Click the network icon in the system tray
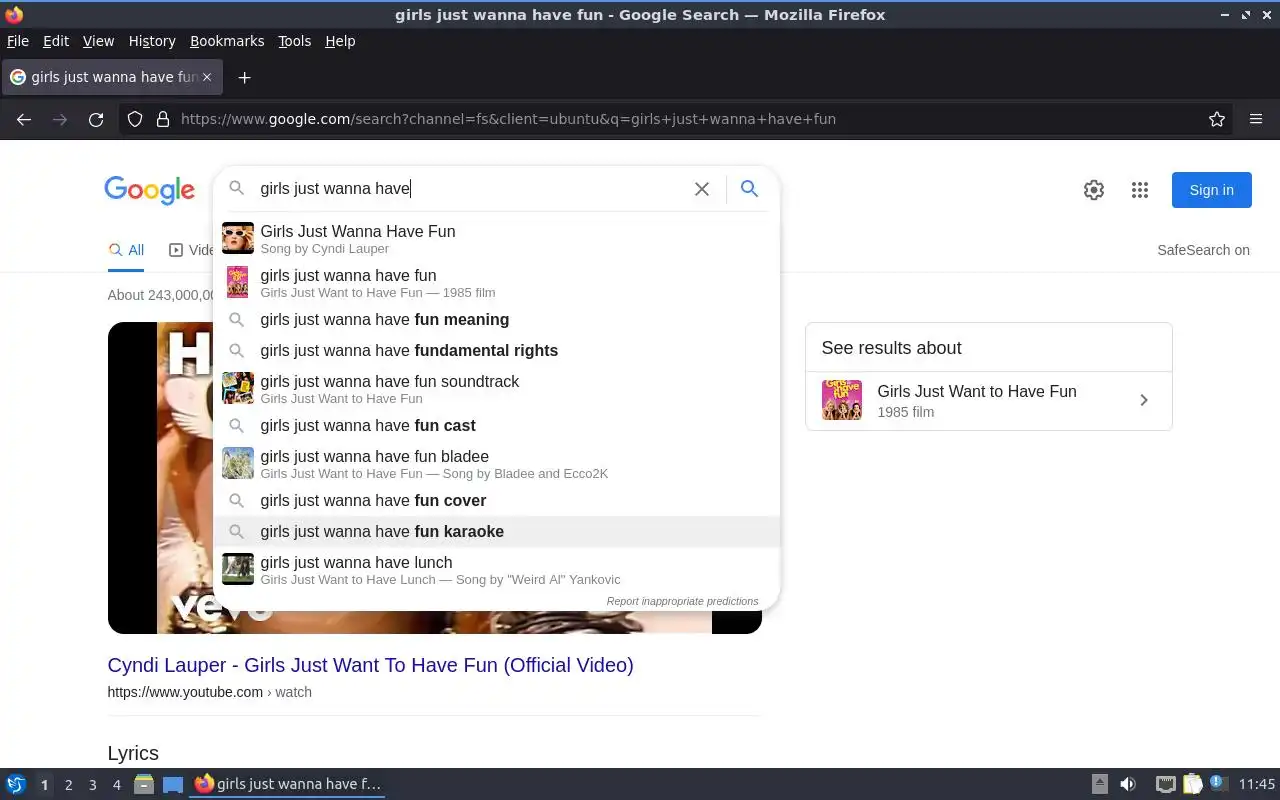This screenshot has width=1280, height=800. click(x=1165, y=785)
